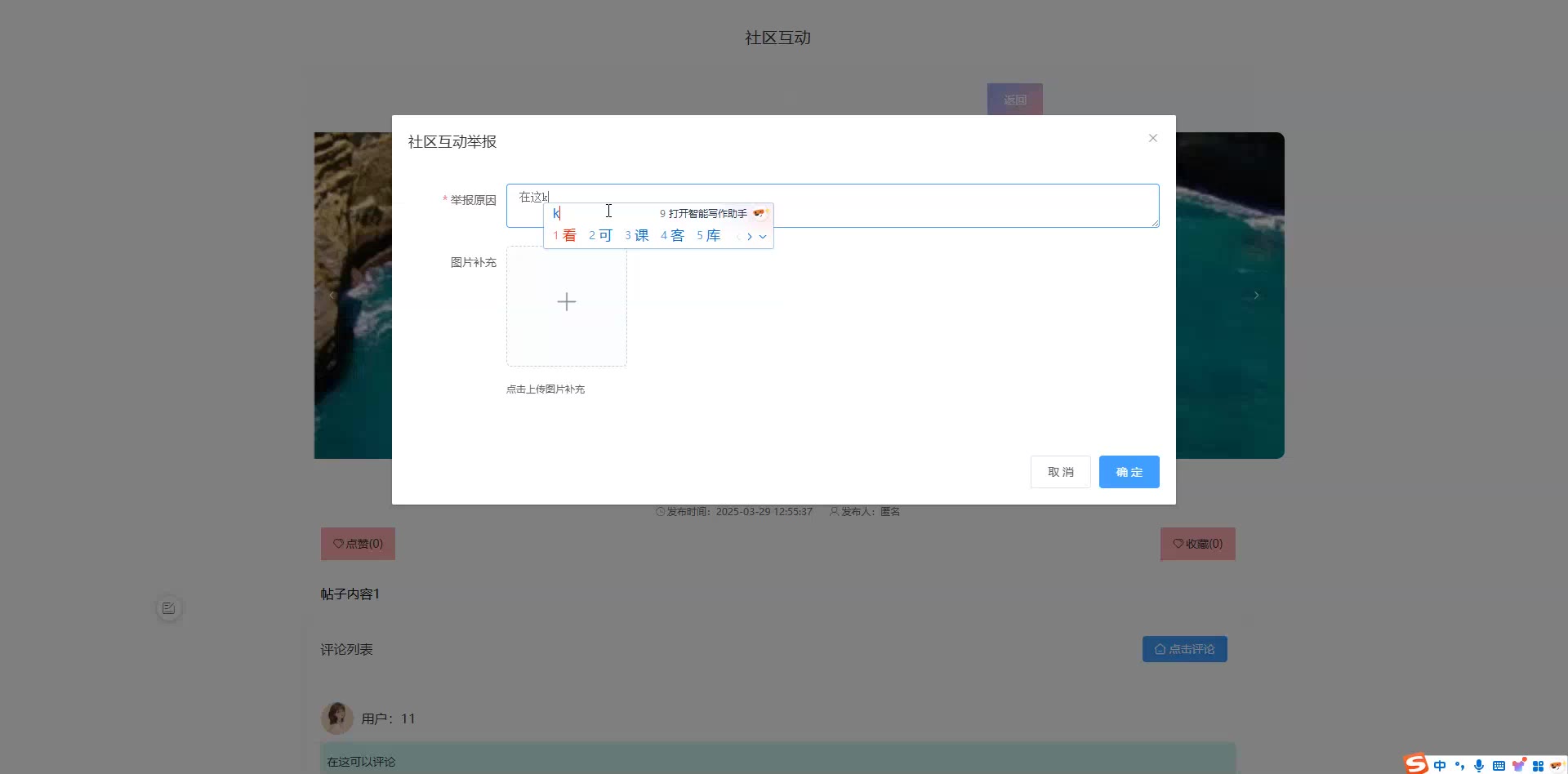This screenshot has width=1568, height=774.
Task: Click the mascot icon on IME toolbar
Action: pos(1557,766)
